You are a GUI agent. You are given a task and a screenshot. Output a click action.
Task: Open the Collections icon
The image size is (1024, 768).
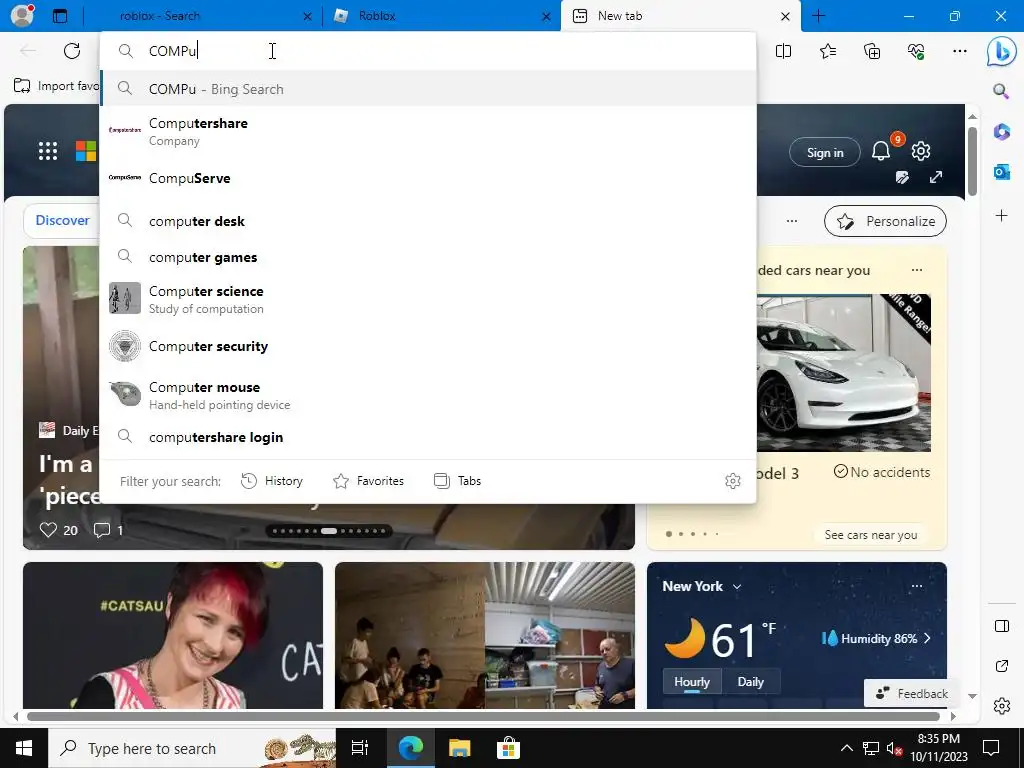[872, 51]
